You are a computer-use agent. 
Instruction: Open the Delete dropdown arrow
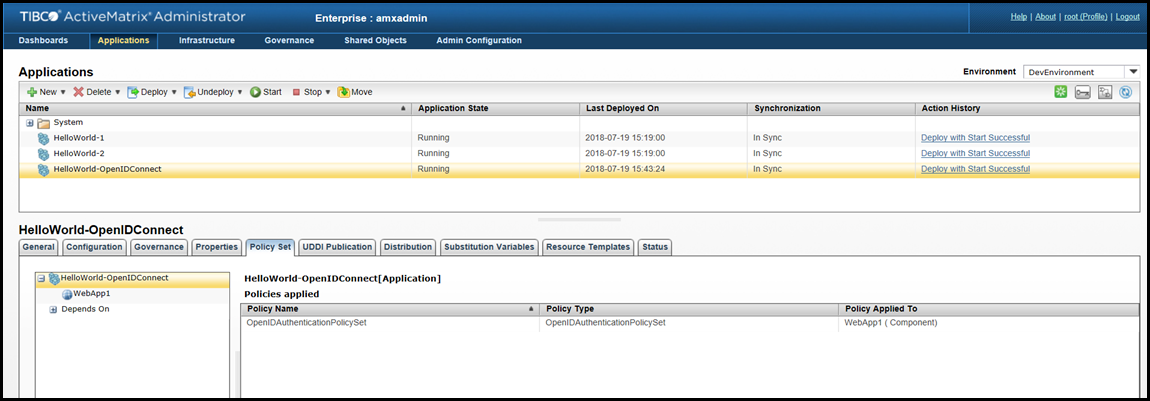117,92
